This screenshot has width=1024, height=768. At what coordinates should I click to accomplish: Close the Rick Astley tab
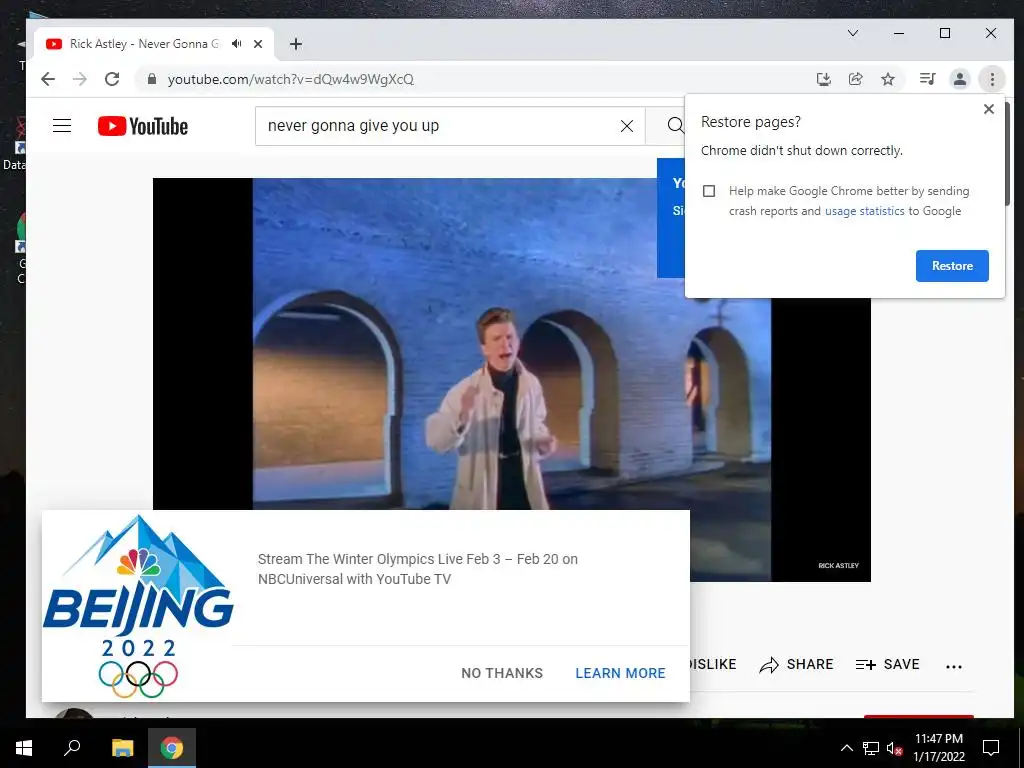258,44
